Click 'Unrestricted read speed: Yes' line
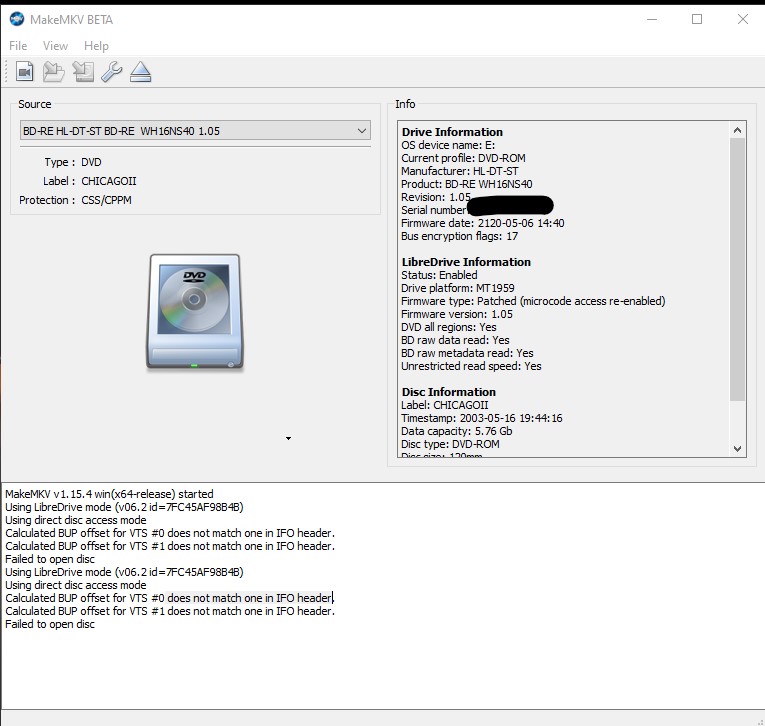765x726 pixels. 471,366
